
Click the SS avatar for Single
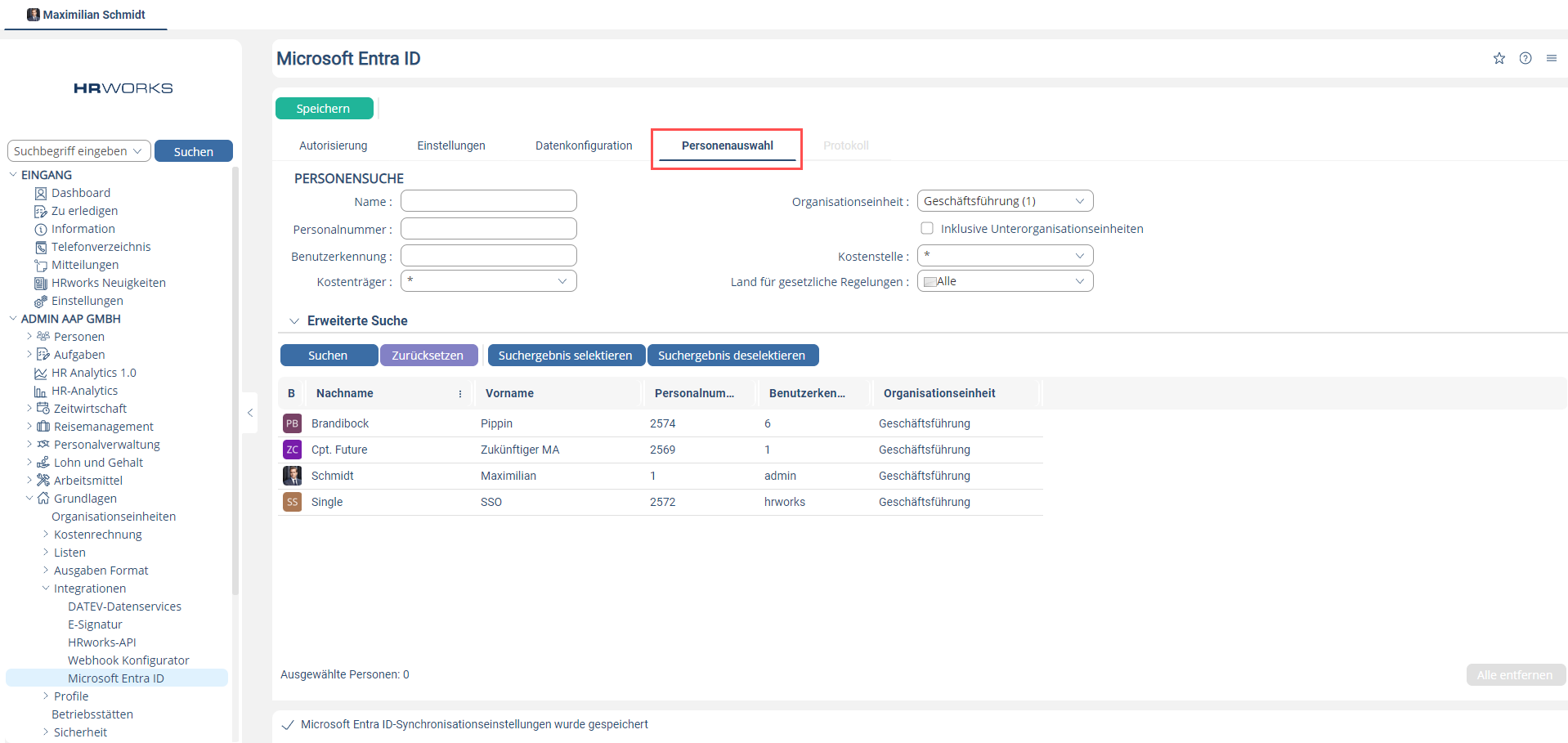click(x=292, y=502)
